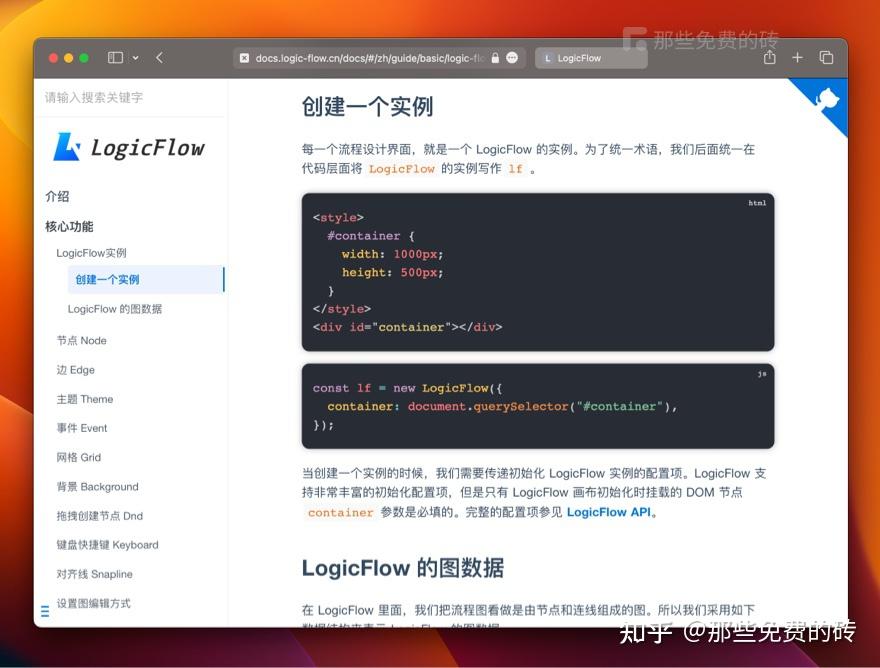Click the 创建一个实例 page heading

click(x=368, y=107)
